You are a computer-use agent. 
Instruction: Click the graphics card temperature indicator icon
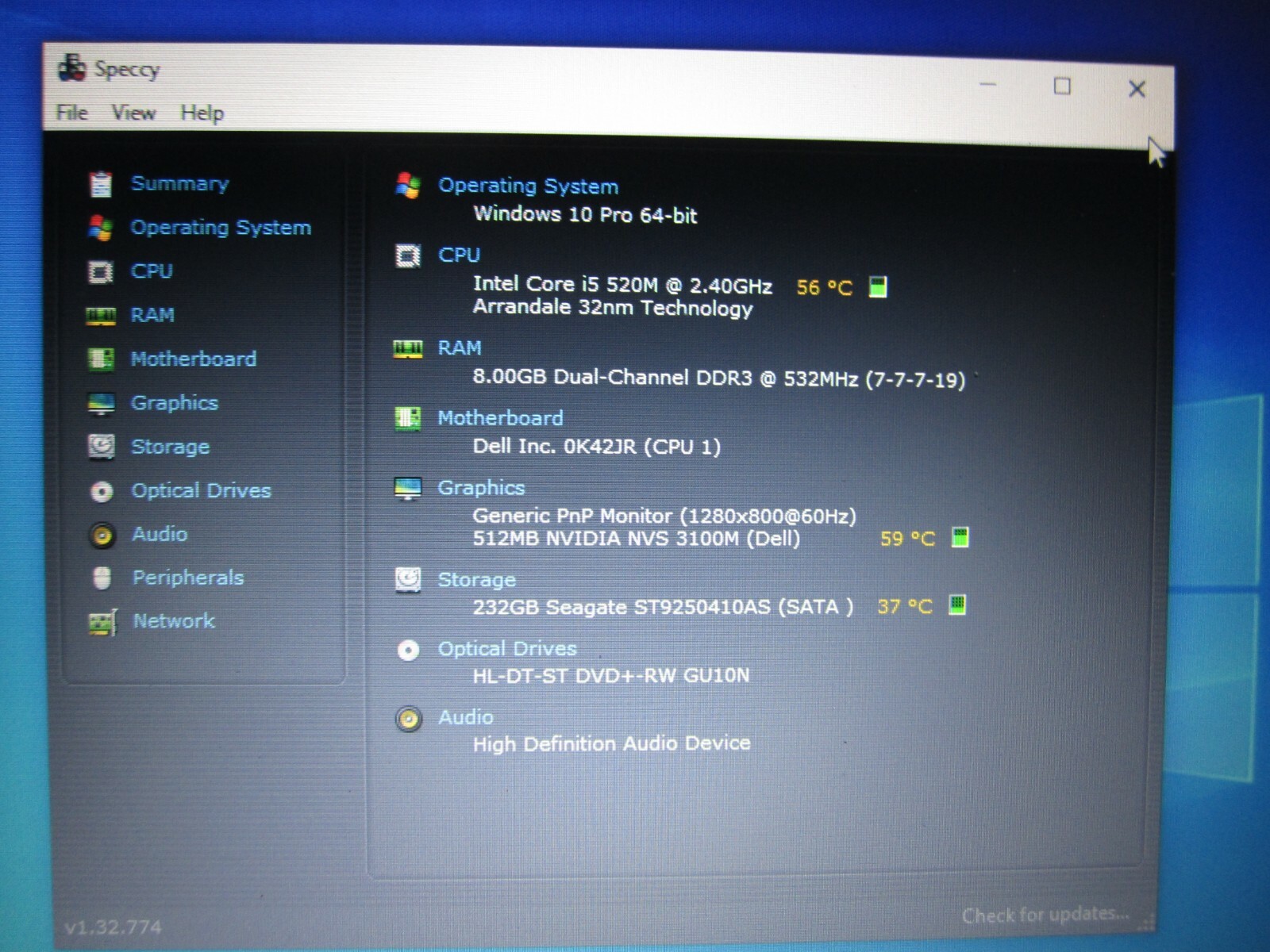960,538
